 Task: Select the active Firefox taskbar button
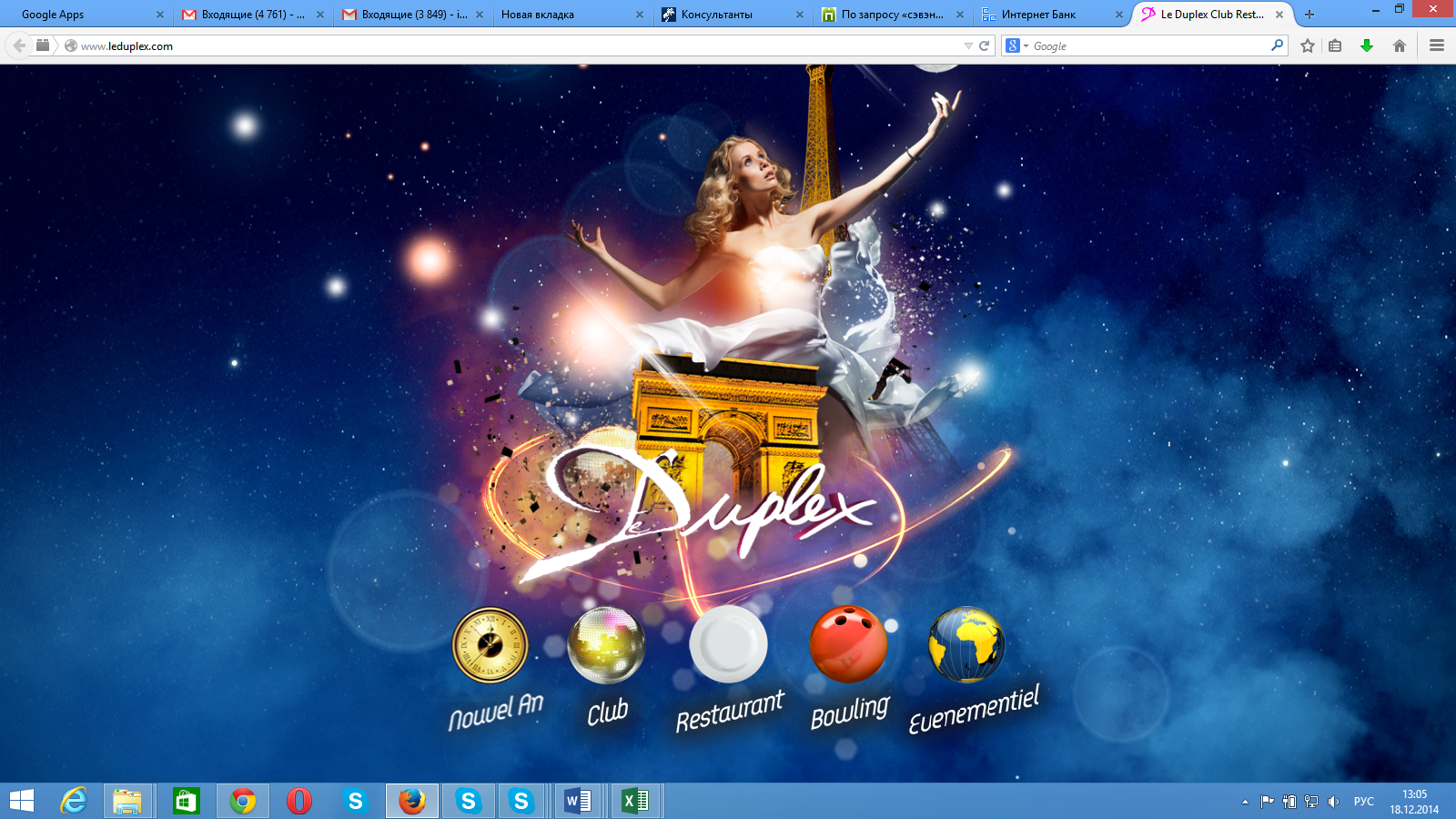(x=412, y=801)
